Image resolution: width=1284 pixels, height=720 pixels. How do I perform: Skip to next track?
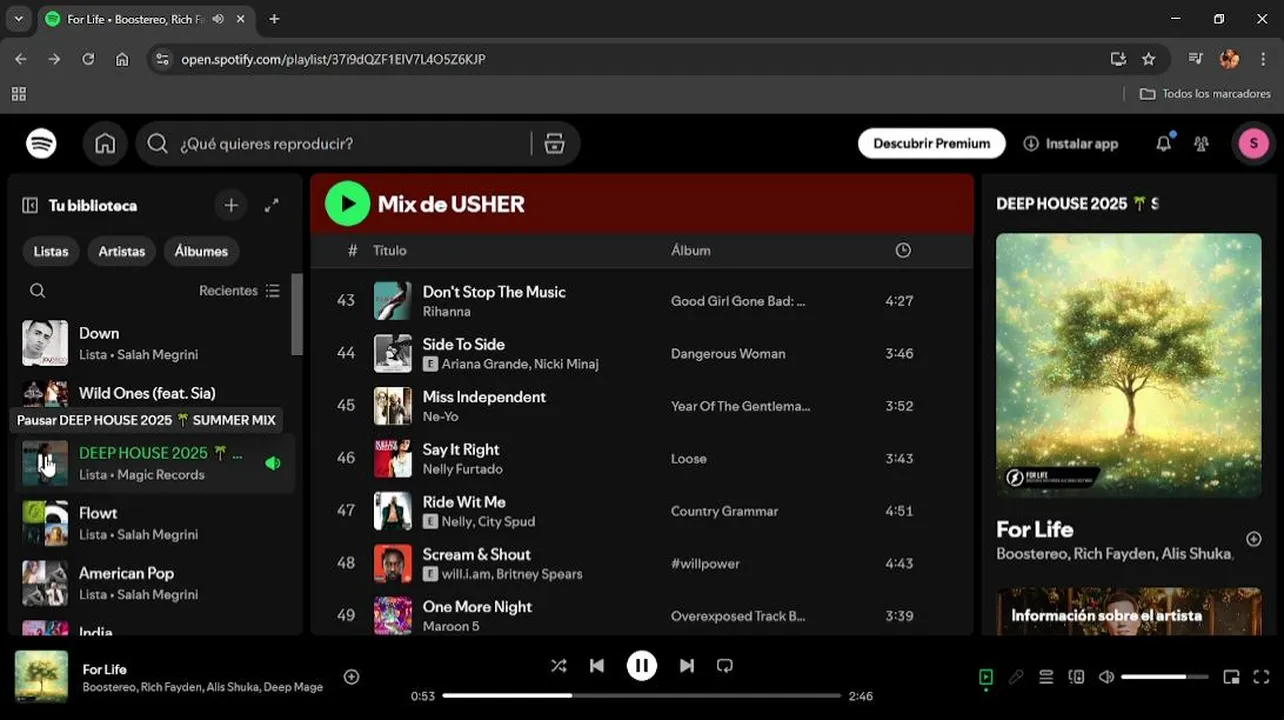coord(687,666)
